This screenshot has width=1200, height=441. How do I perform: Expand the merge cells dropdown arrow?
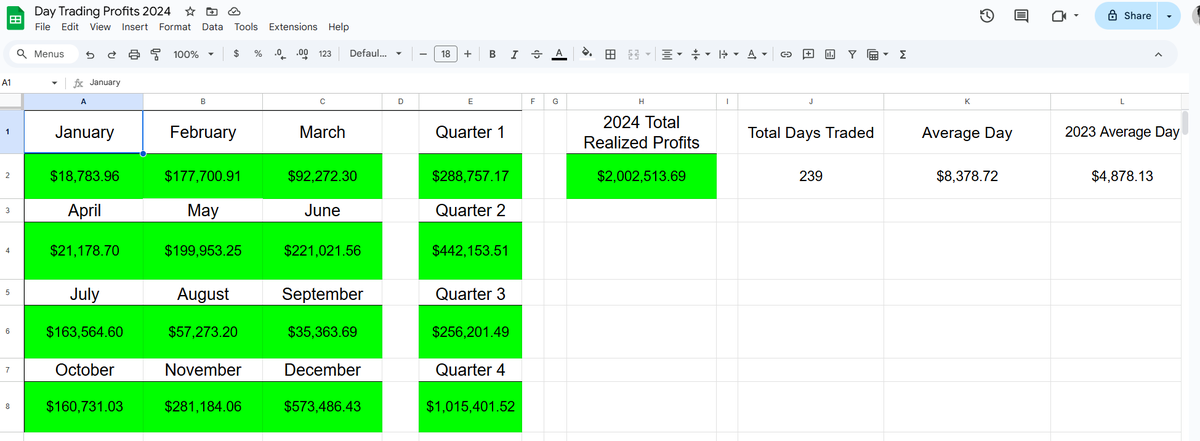click(647, 54)
